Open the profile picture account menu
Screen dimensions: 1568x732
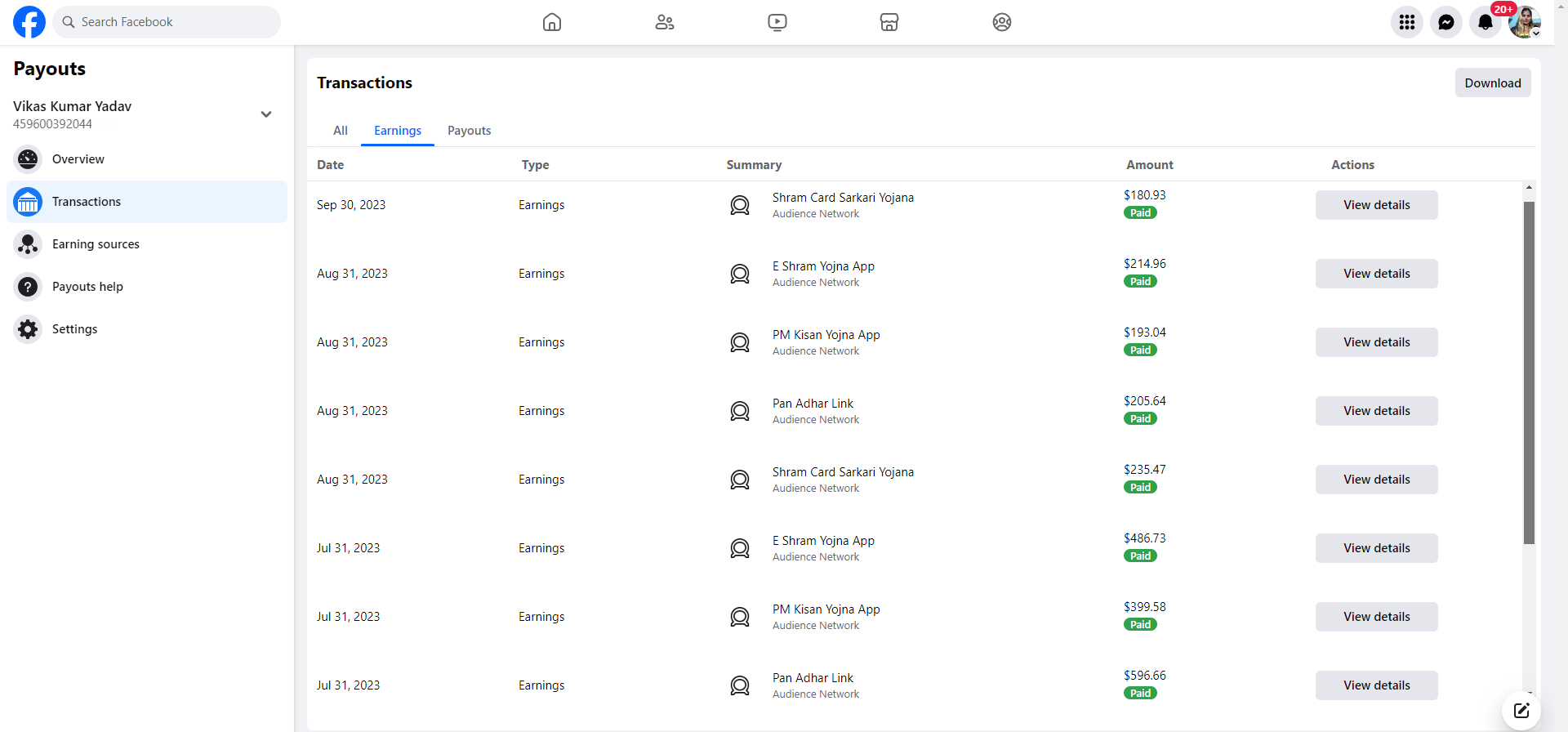click(x=1525, y=22)
